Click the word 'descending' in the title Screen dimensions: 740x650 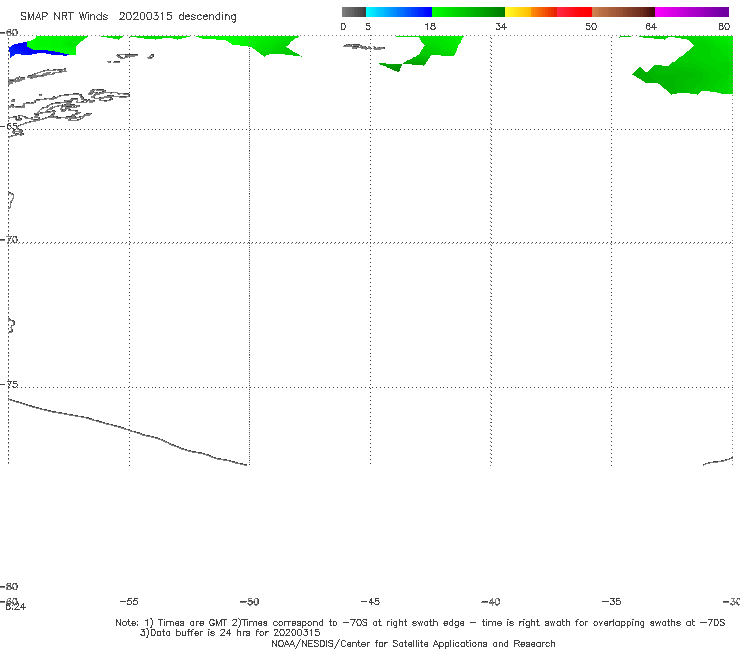pyautogui.click(x=207, y=17)
